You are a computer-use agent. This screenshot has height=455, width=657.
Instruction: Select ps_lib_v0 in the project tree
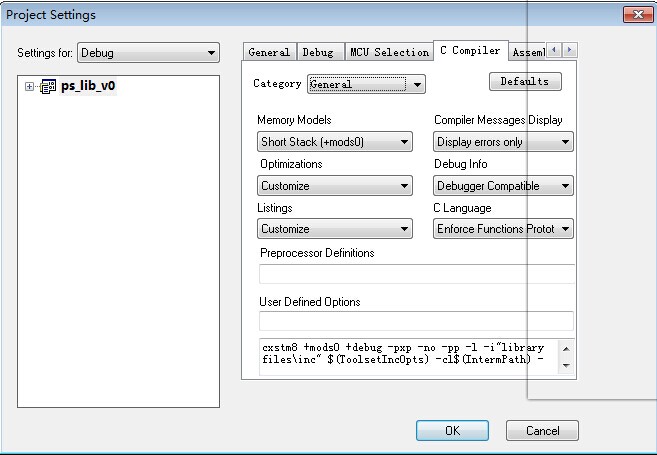(88, 87)
